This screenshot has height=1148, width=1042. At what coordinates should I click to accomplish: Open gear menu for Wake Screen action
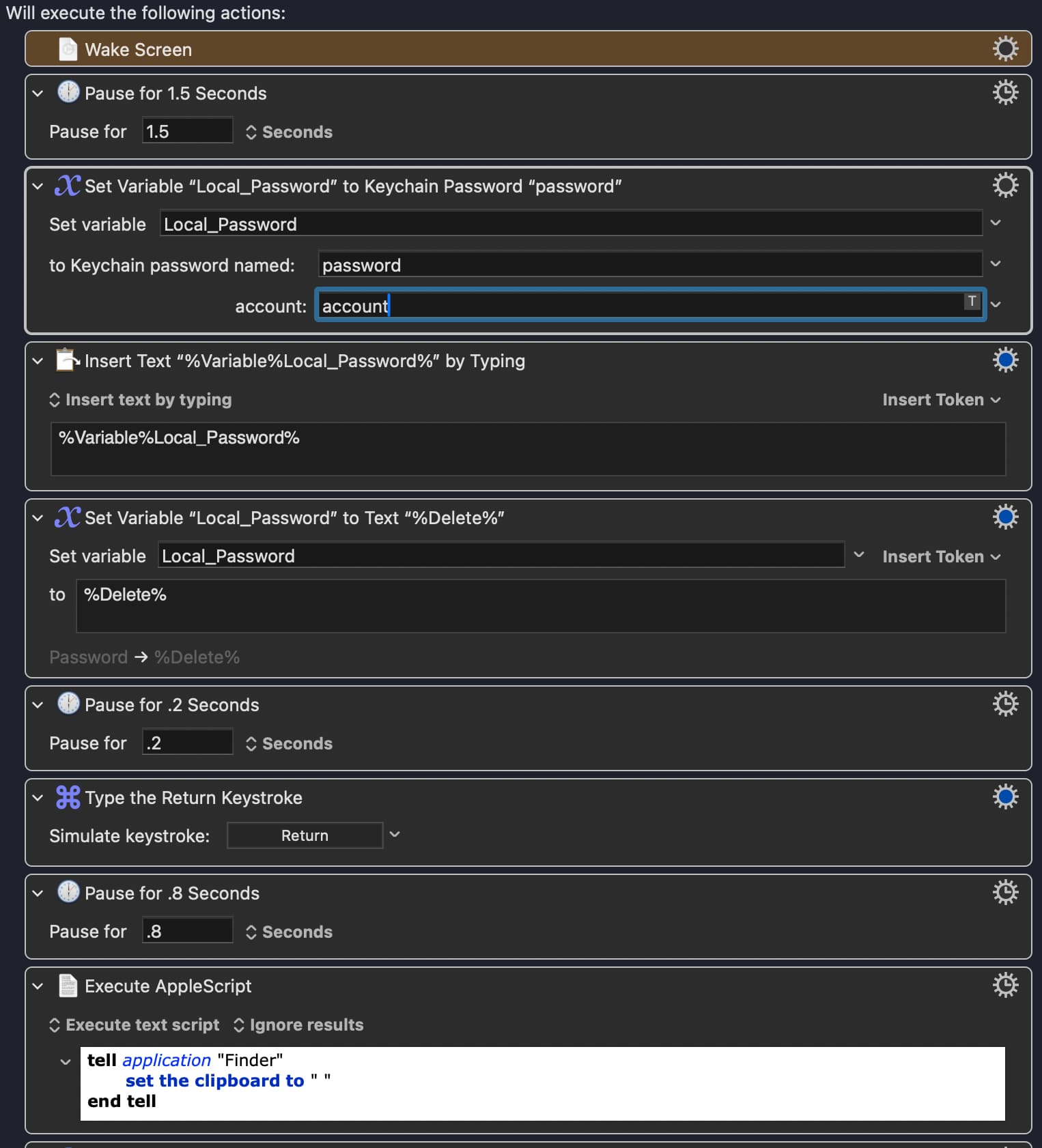tap(1004, 49)
